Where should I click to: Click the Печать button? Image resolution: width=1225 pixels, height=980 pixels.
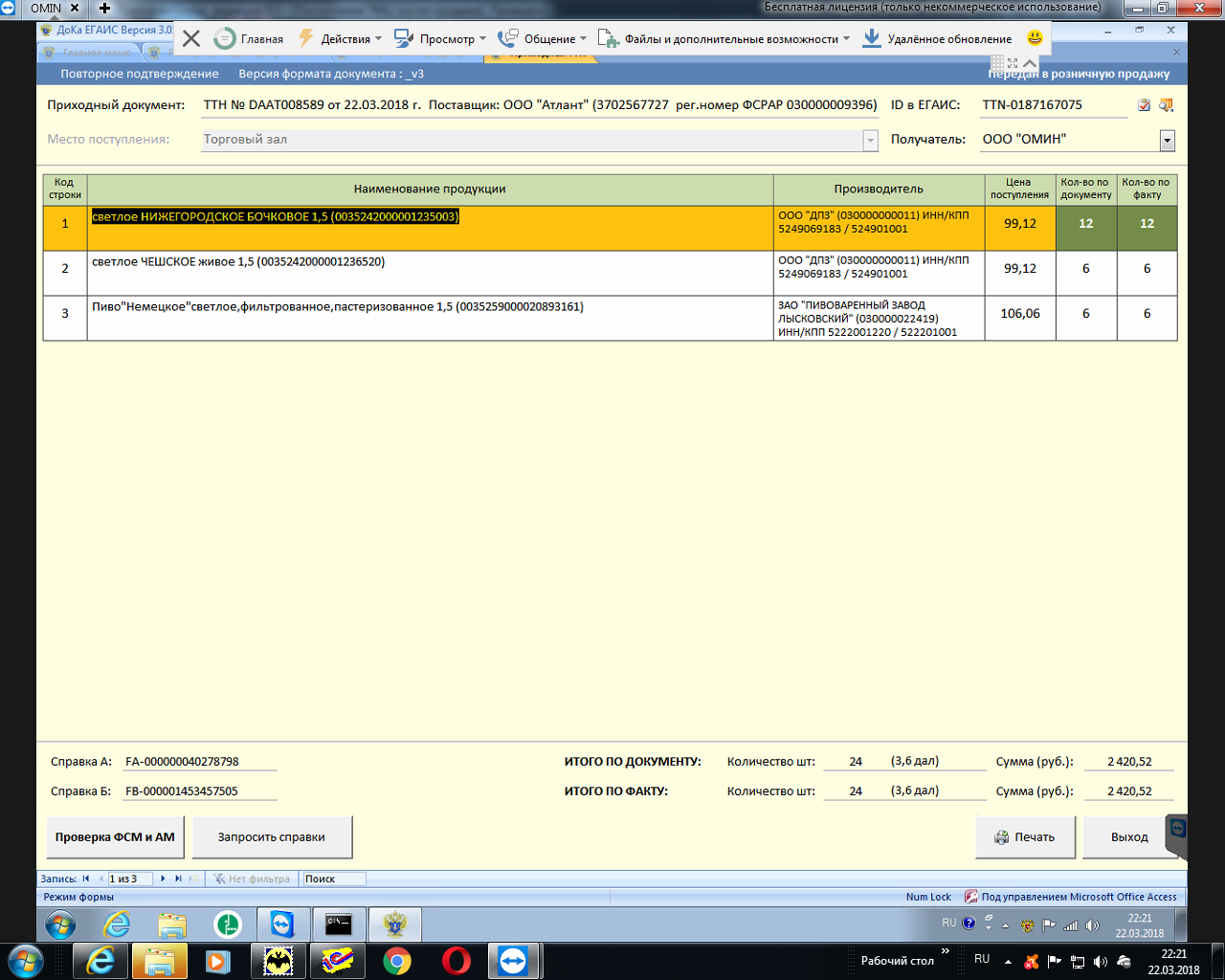click(1025, 837)
